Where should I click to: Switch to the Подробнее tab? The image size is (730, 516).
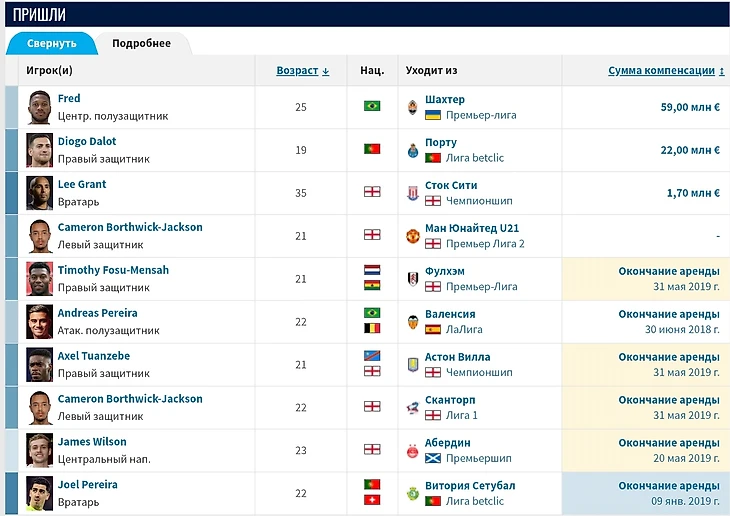tap(141, 44)
